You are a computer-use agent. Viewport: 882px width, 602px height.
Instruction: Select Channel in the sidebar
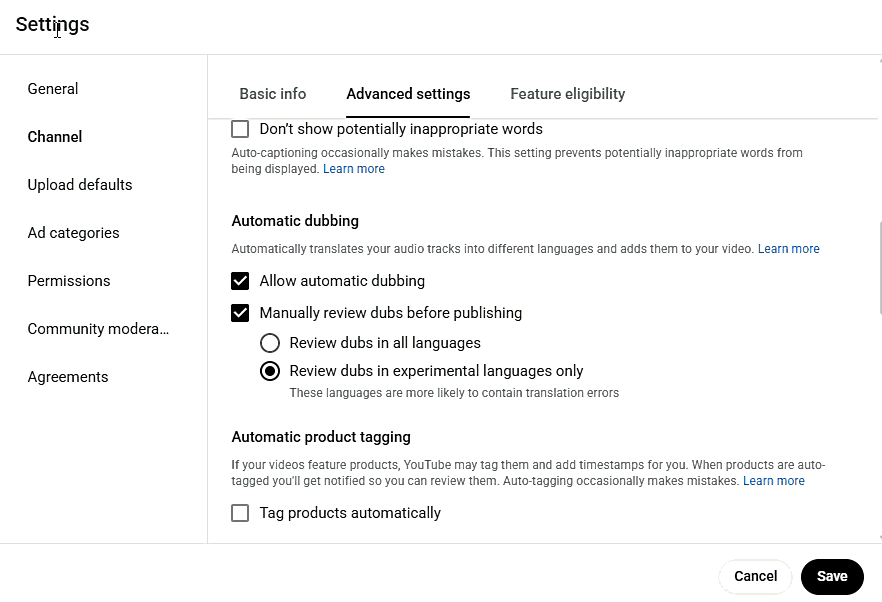[x=54, y=136]
